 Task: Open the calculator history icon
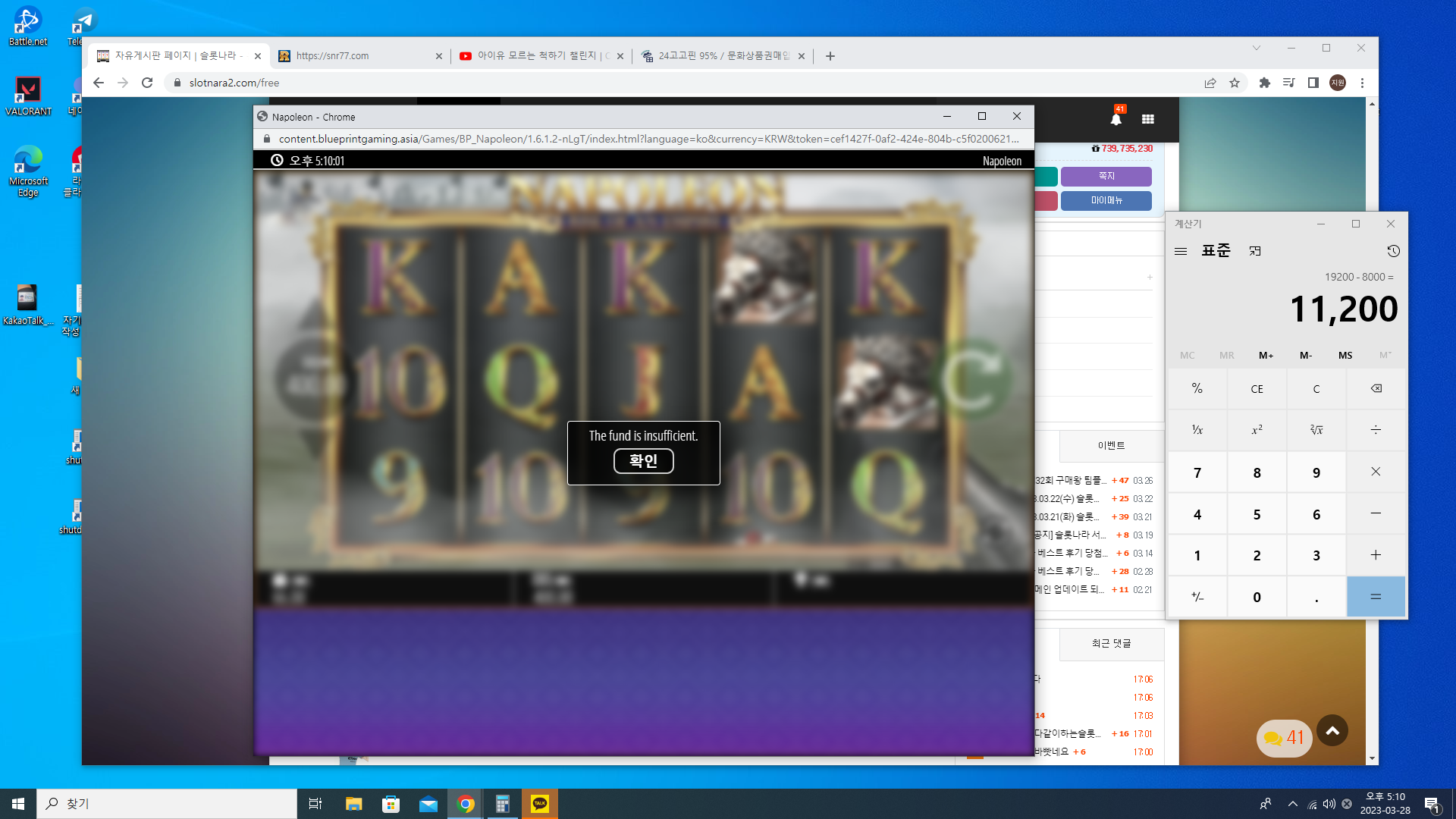click(x=1393, y=251)
